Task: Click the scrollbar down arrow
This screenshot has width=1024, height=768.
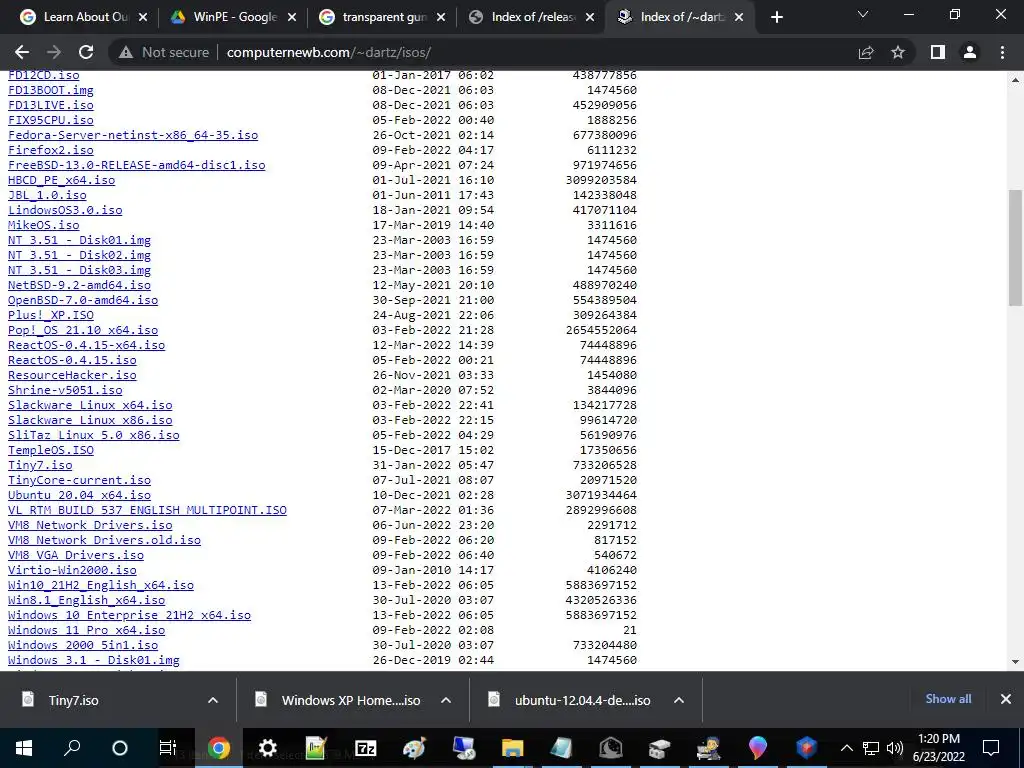Action: click(1015, 662)
